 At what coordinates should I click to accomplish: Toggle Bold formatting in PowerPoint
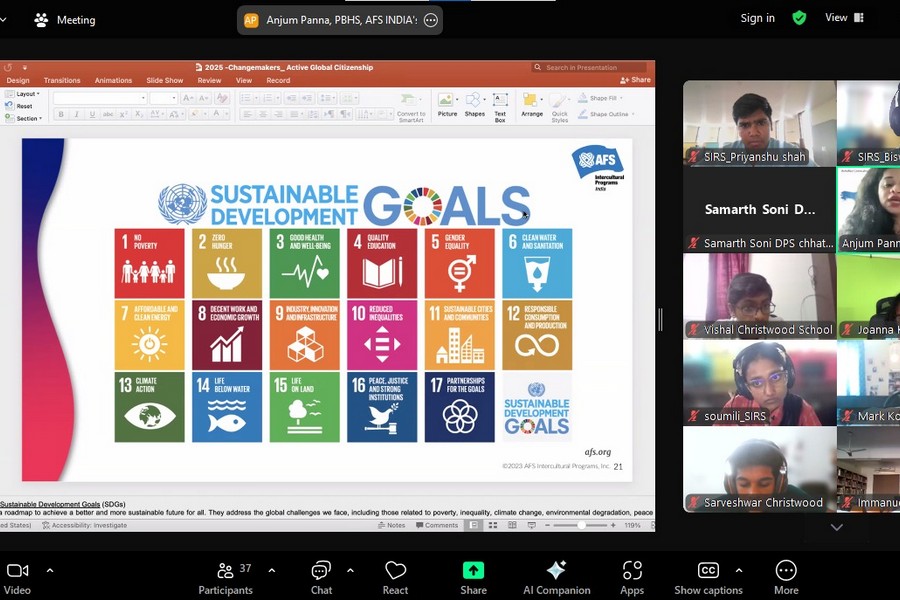tap(61, 114)
